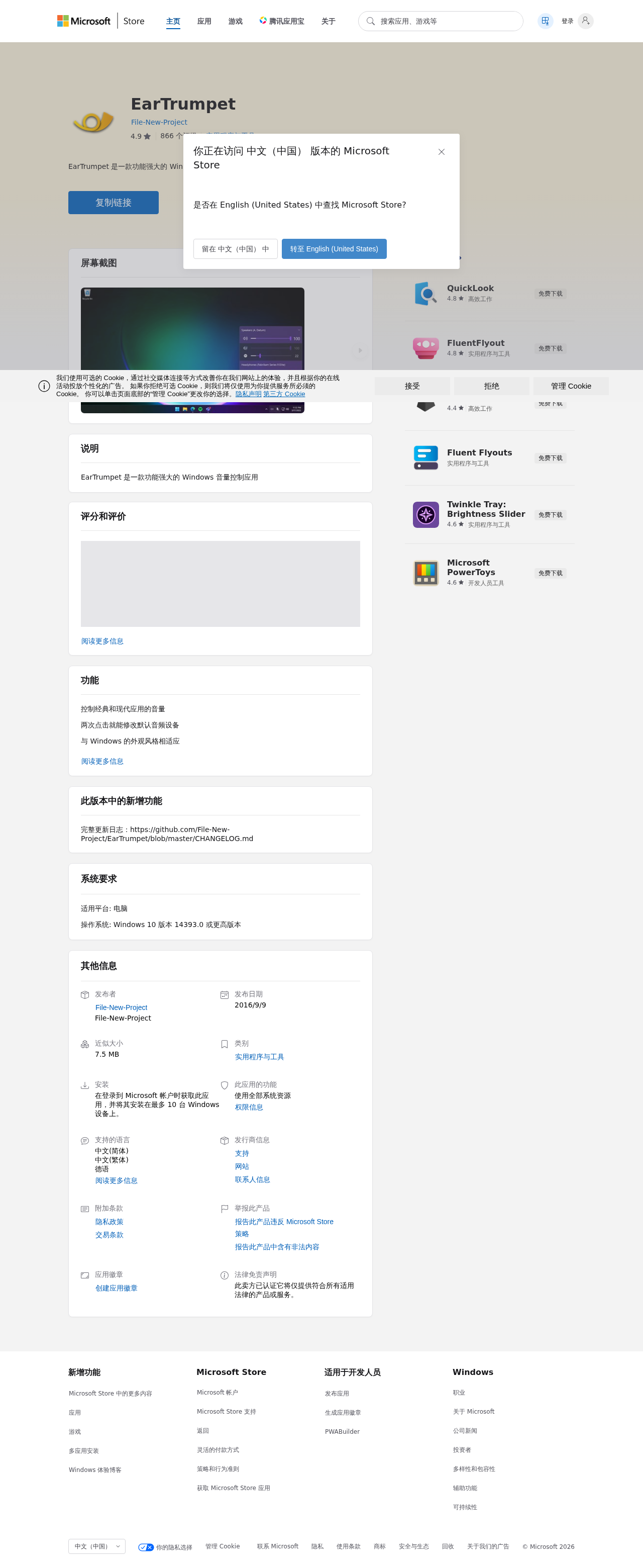
Task: Open the 中文（中国）language dropdown
Action: point(97,1546)
